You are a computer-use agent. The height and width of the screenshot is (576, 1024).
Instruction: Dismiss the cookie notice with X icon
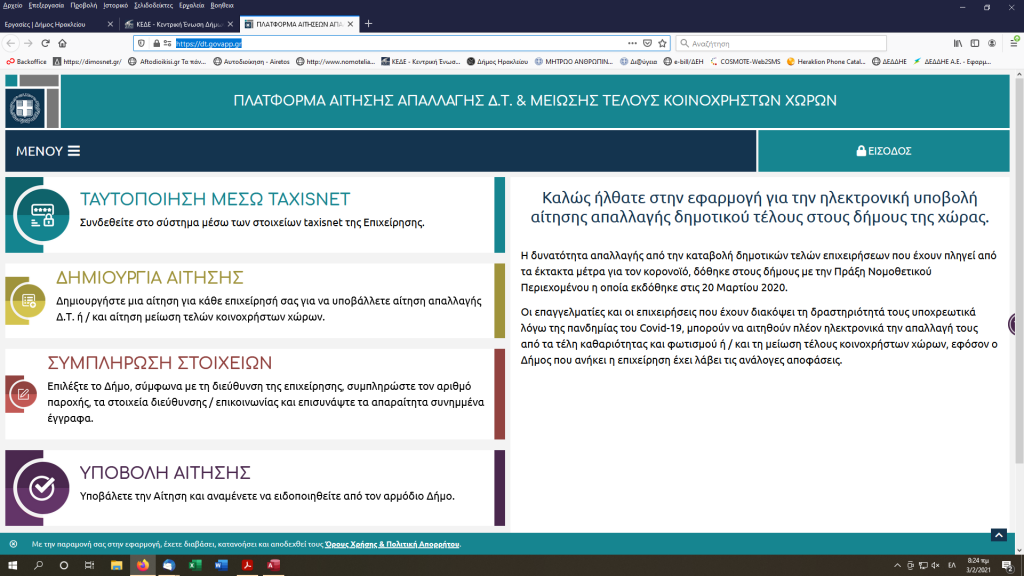point(13,544)
